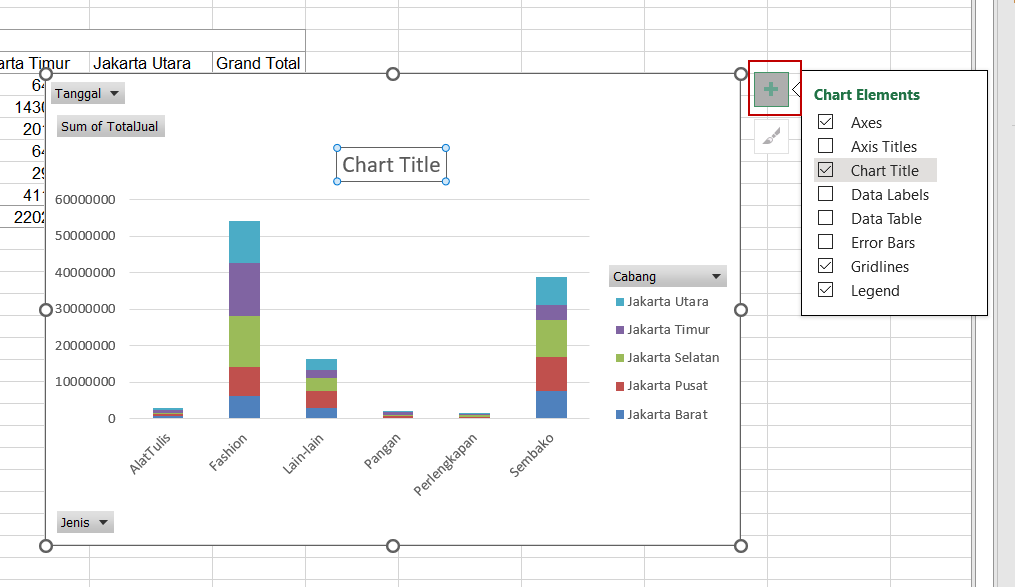Screen dimensions: 1015x587
Task: Select the Jakarta Selatan legend entry
Action: point(672,358)
